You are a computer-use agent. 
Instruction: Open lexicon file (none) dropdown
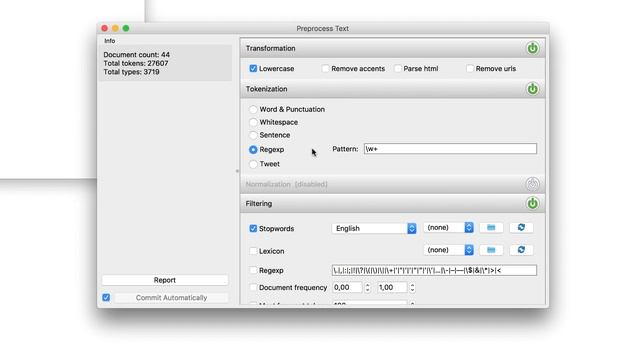448,250
